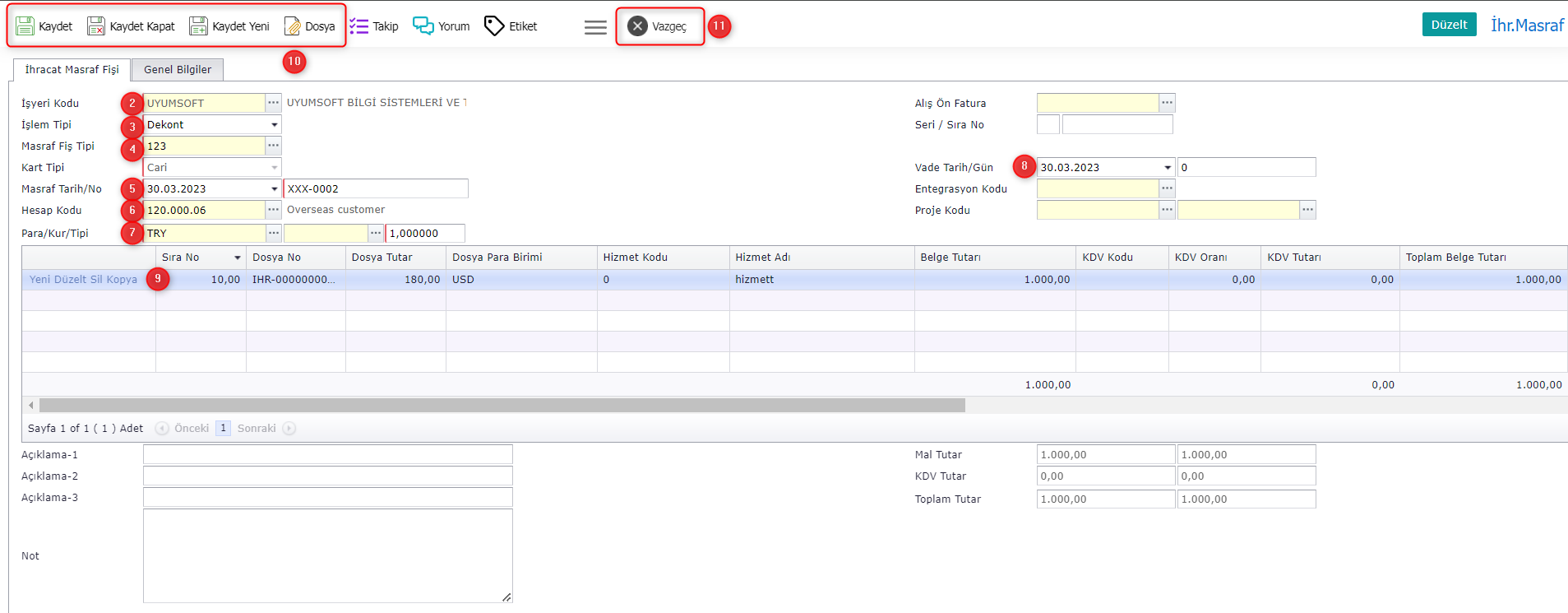Viewport: 1568px width, 613px height.
Task: Click the Hizmet Adı column header
Action: [x=821, y=258]
